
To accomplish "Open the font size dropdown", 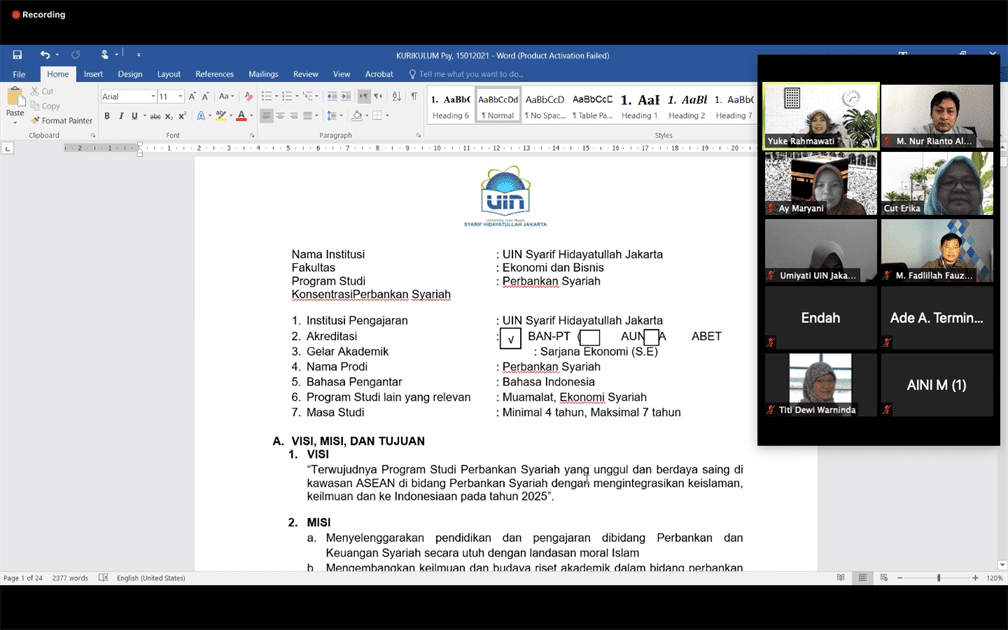I will (x=181, y=97).
